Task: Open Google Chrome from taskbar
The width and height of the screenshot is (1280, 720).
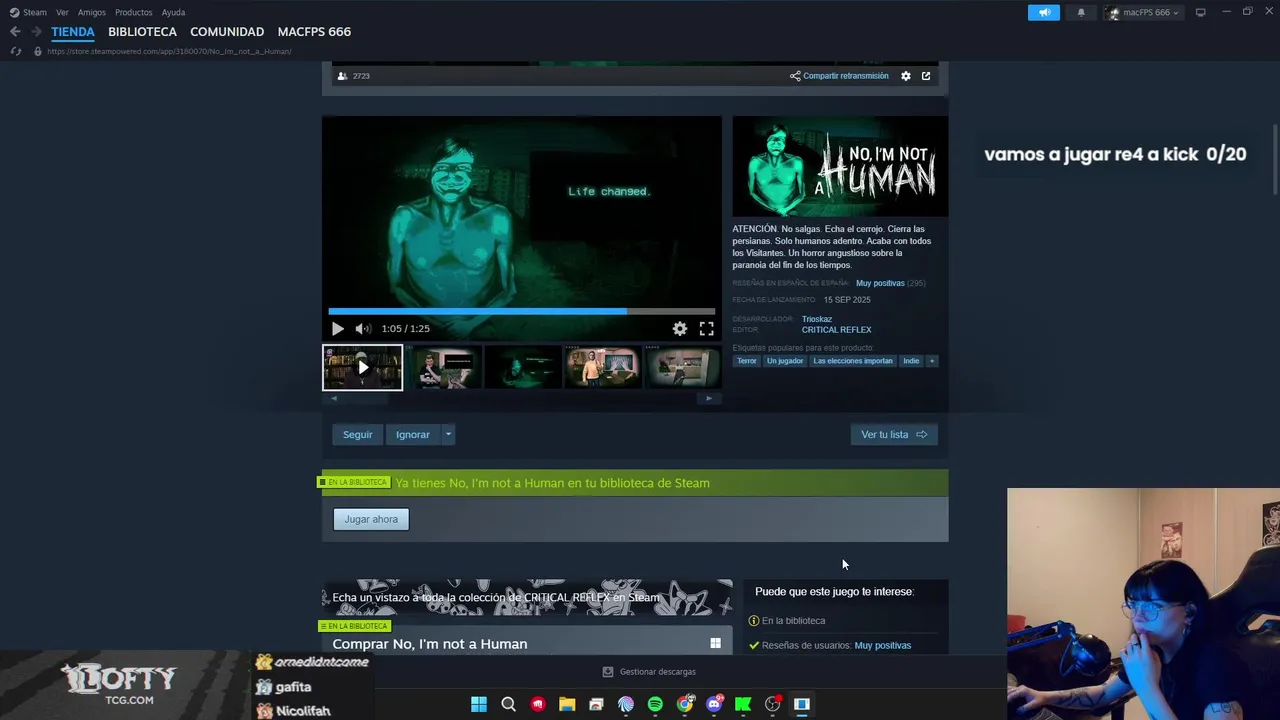Action: pyautogui.click(x=685, y=704)
